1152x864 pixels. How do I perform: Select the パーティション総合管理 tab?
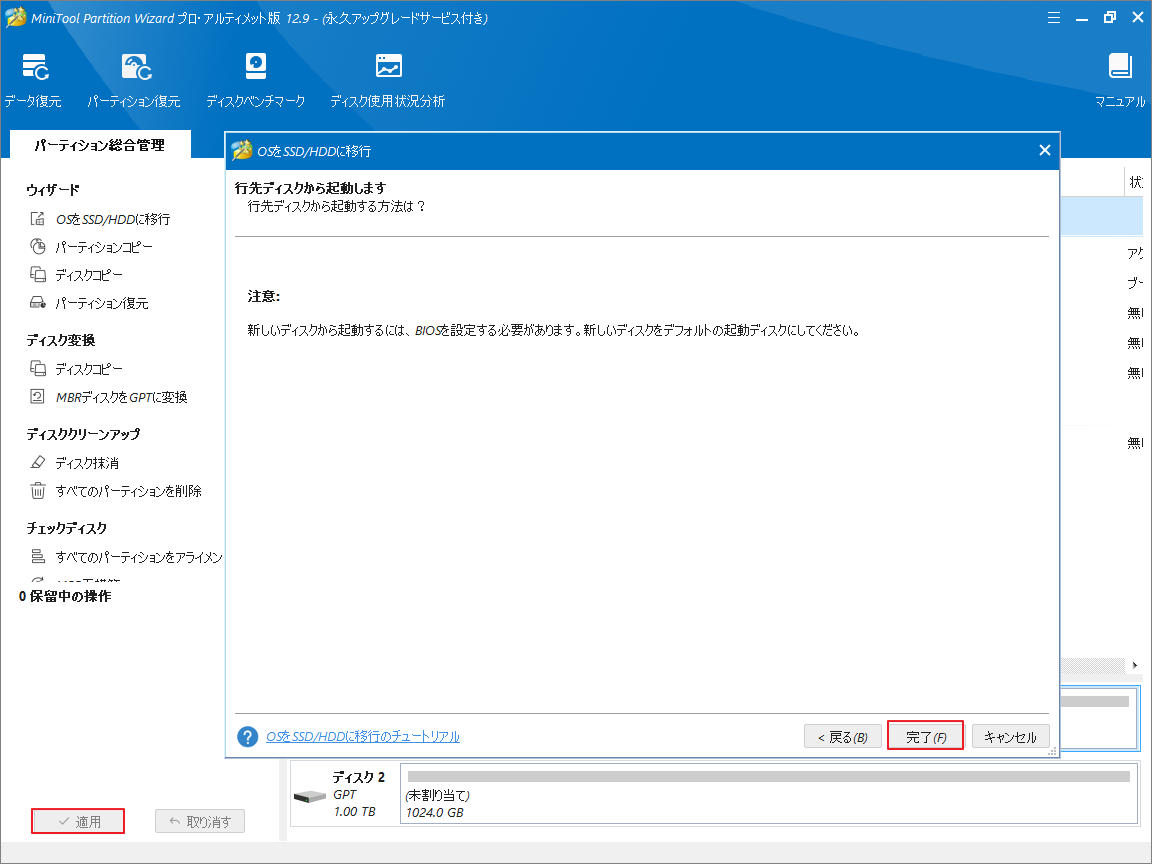coord(100,145)
